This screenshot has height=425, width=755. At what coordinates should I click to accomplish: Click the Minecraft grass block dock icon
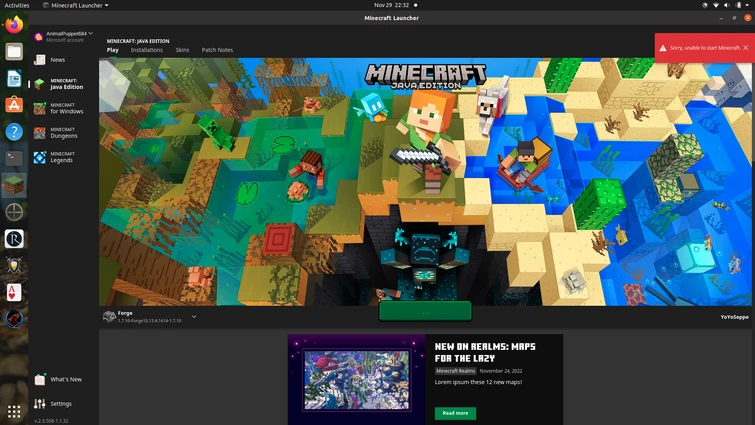pos(14,185)
